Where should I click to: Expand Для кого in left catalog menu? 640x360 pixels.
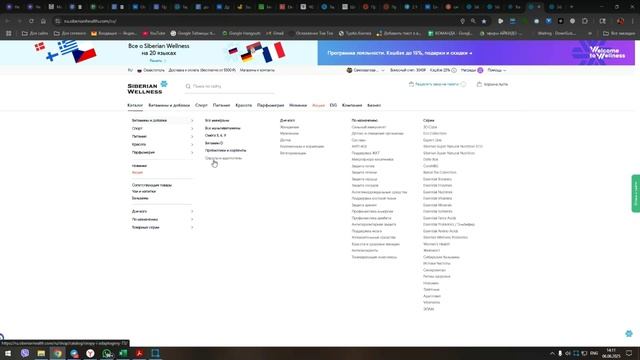click(x=162, y=211)
